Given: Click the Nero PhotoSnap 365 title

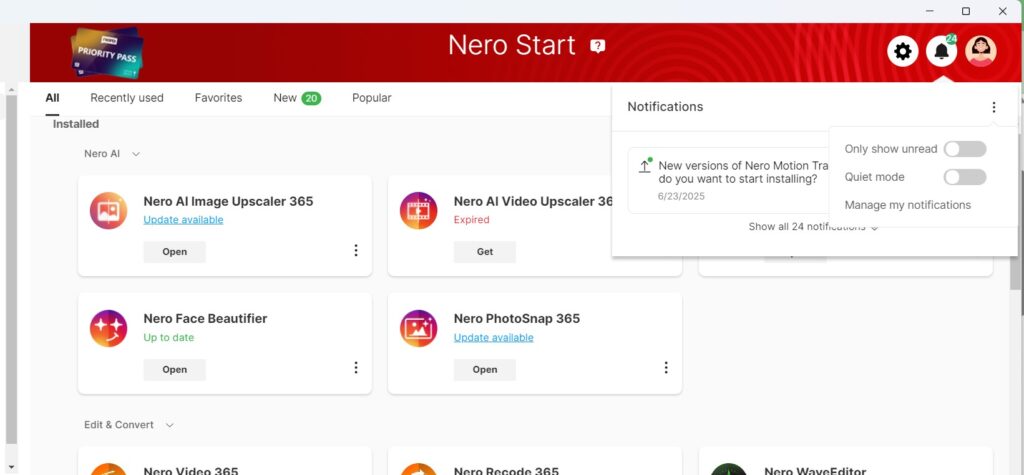Looking at the screenshot, I should pyautogui.click(x=517, y=319).
